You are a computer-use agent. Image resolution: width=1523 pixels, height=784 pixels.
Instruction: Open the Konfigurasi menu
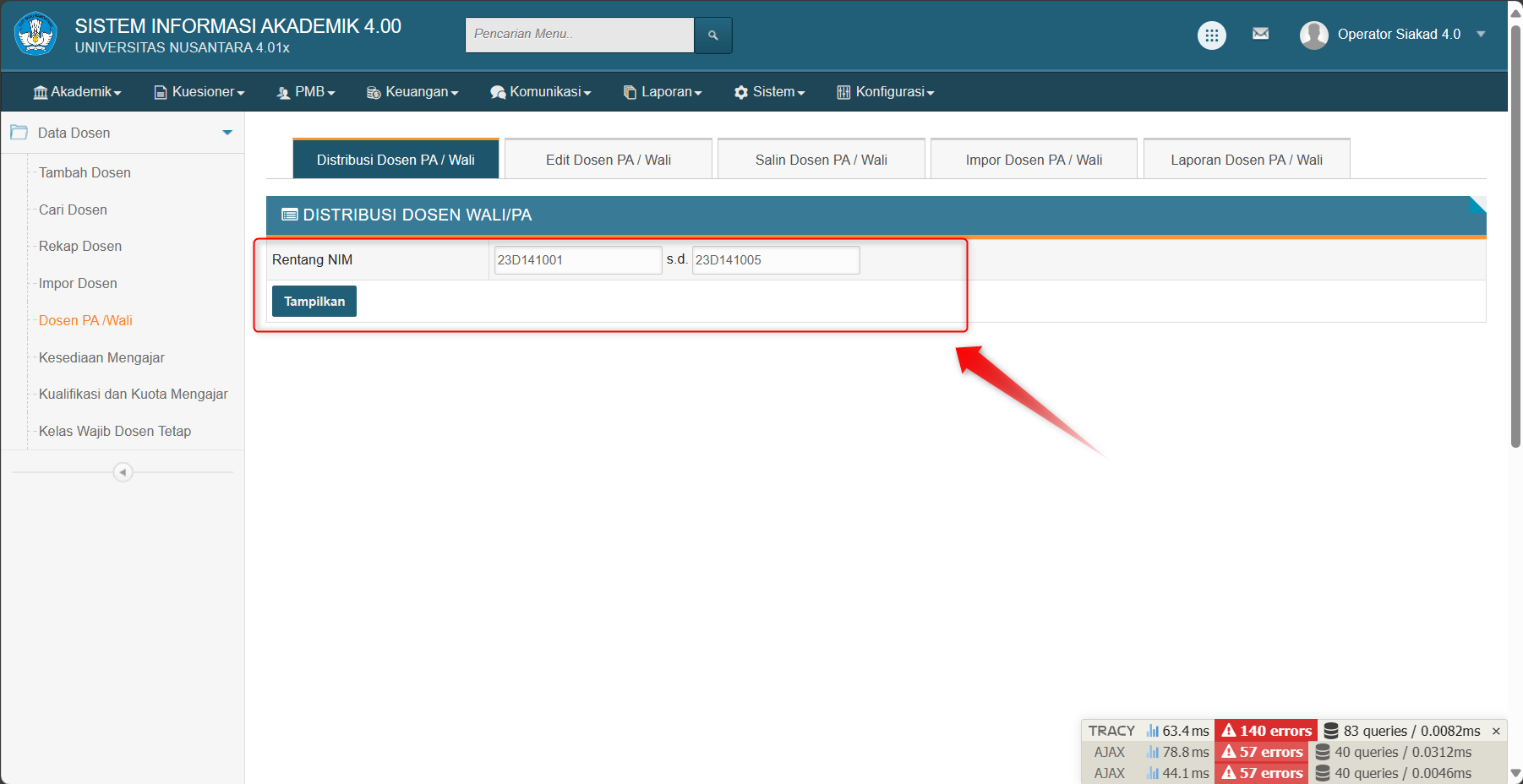pyautogui.click(x=885, y=92)
